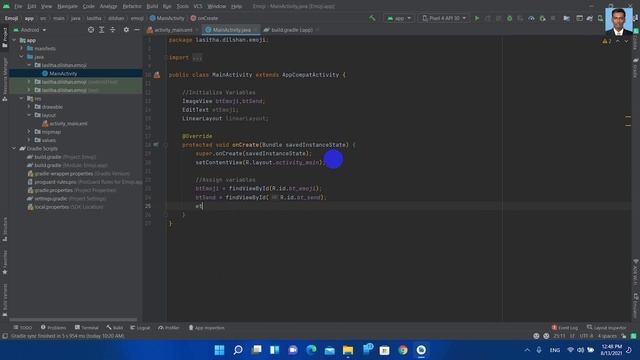The image size is (640, 360).
Task: Start debugging with the green bug icon
Action: point(509,18)
